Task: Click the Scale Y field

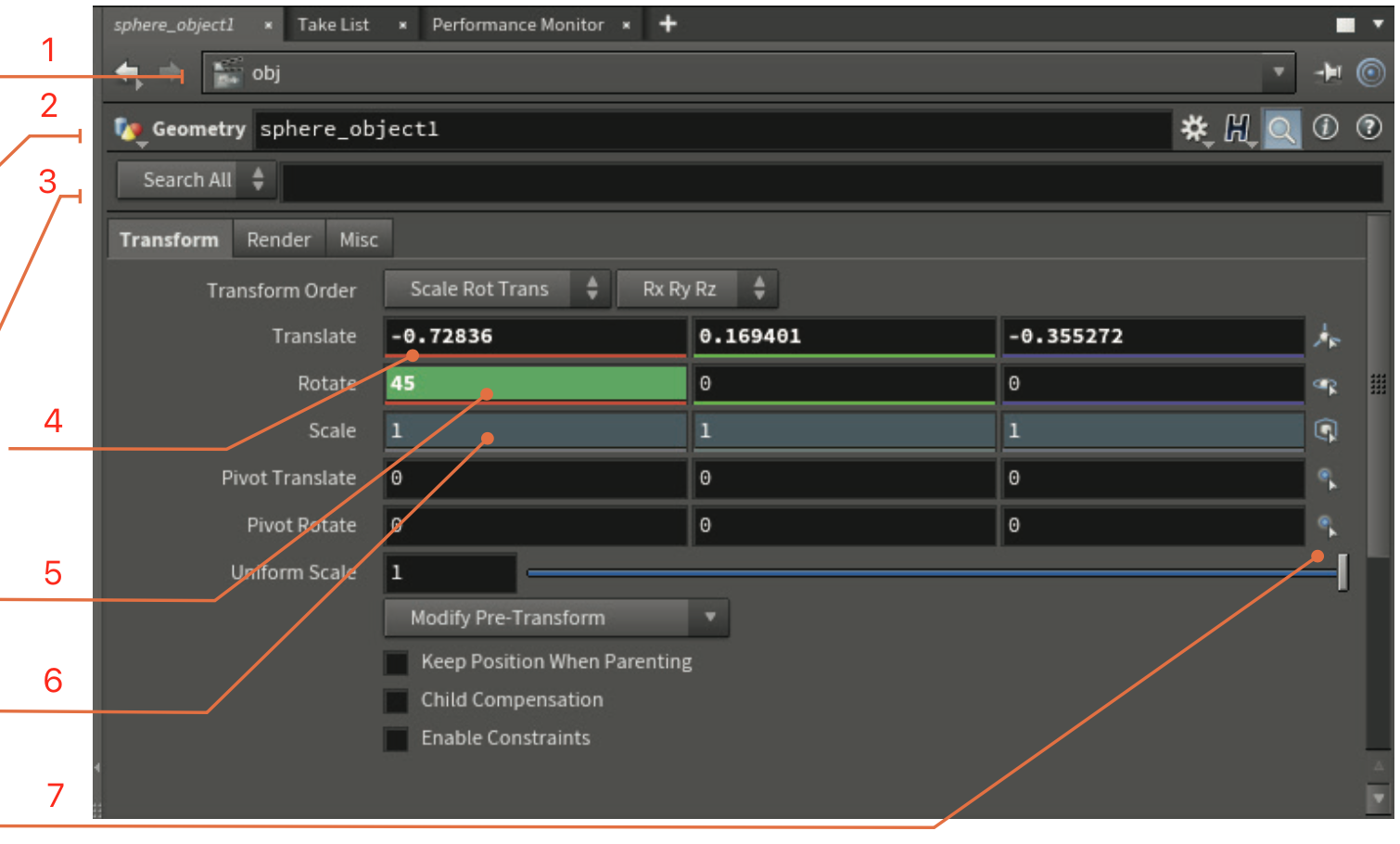Action: (x=845, y=431)
